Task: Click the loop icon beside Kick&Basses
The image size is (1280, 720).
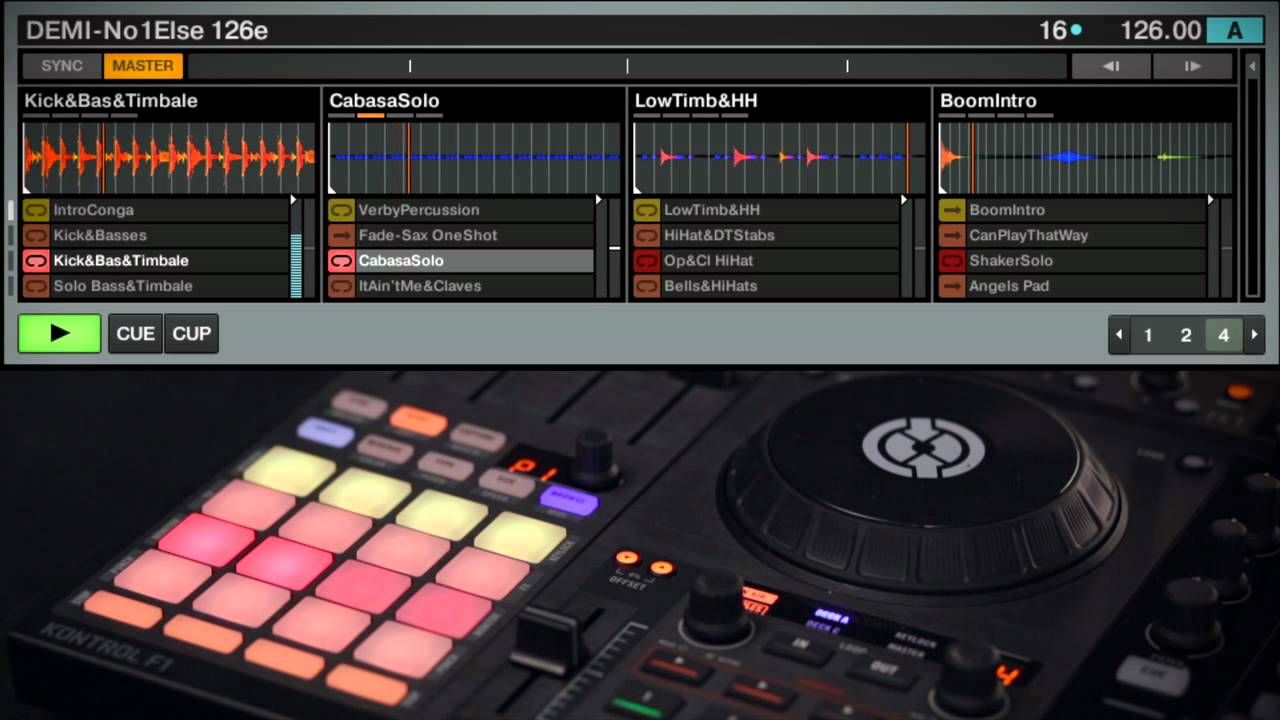Action: 36,235
